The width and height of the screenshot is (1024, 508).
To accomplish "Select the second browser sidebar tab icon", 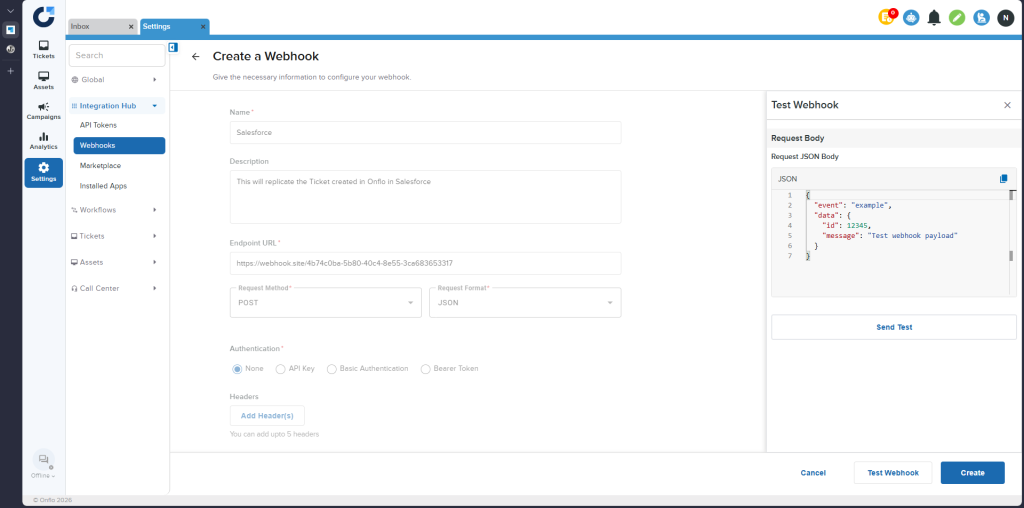I will point(10,49).
